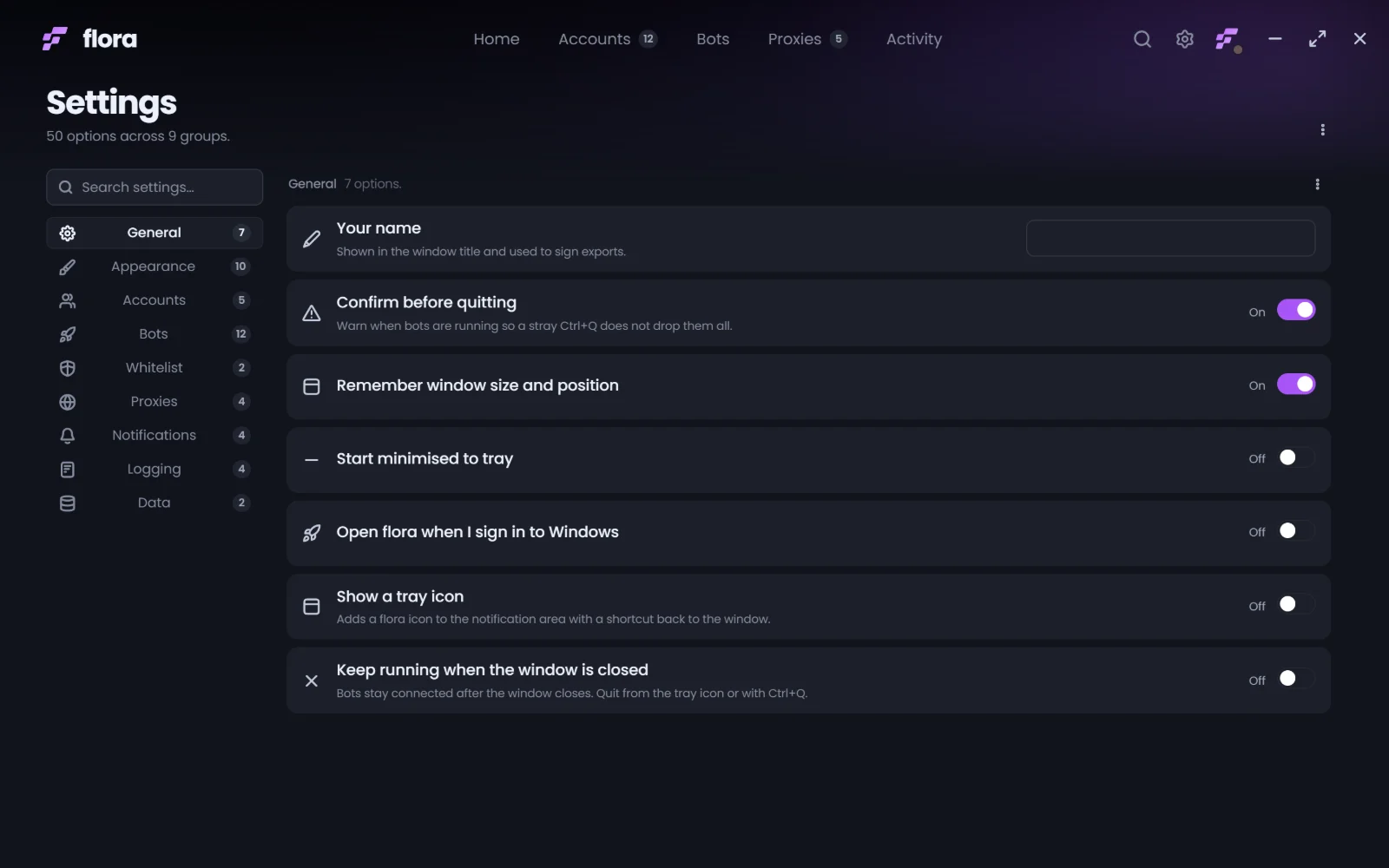This screenshot has width=1389, height=868.
Task: Disable Remember window size and position toggle
Action: 1296,384
